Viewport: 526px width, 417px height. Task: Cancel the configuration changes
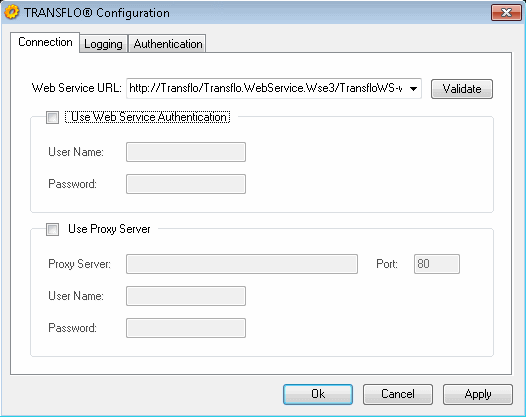tap(398, 394)
